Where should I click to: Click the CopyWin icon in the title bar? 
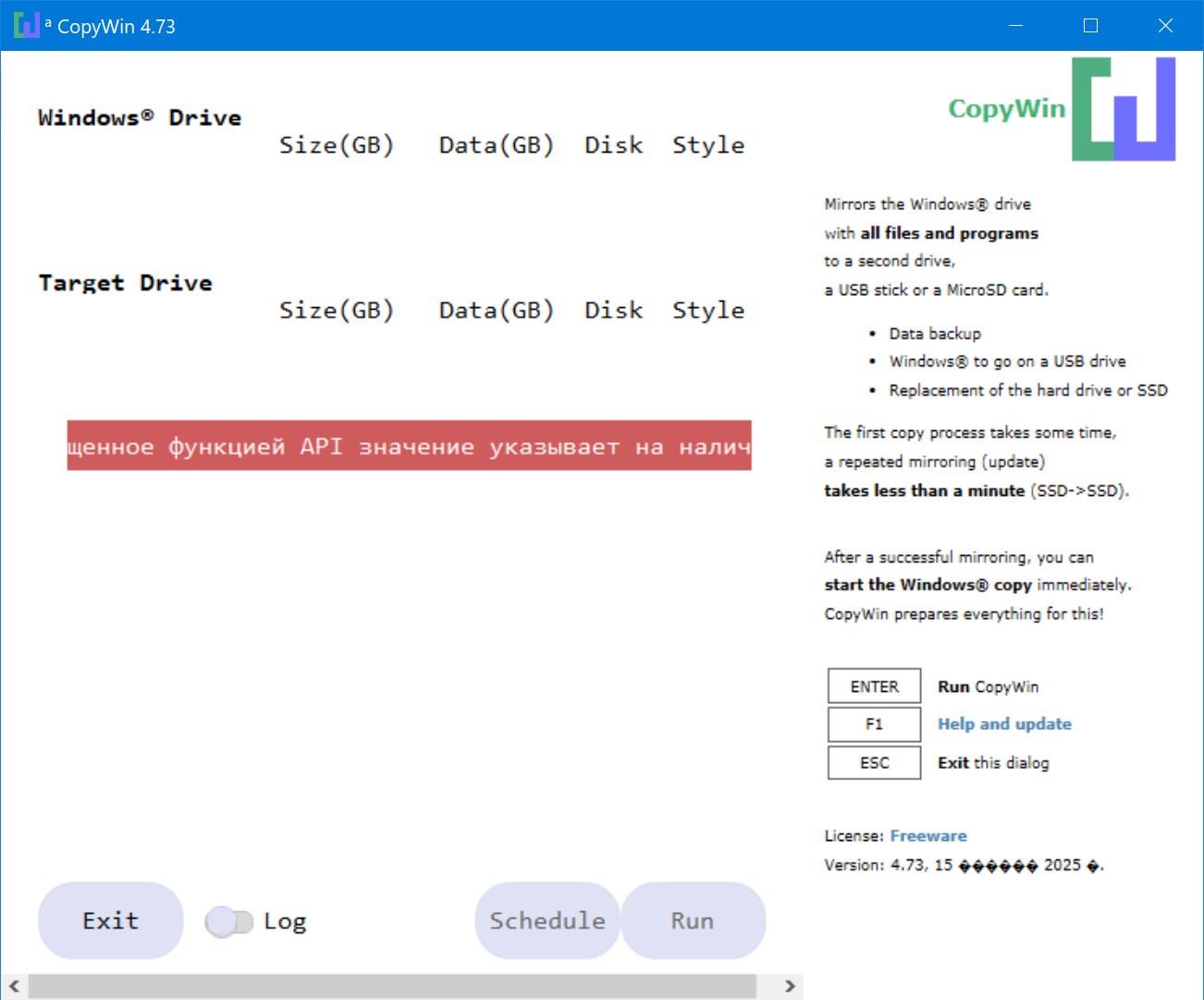pyautogui.click(x=27, y=26)
